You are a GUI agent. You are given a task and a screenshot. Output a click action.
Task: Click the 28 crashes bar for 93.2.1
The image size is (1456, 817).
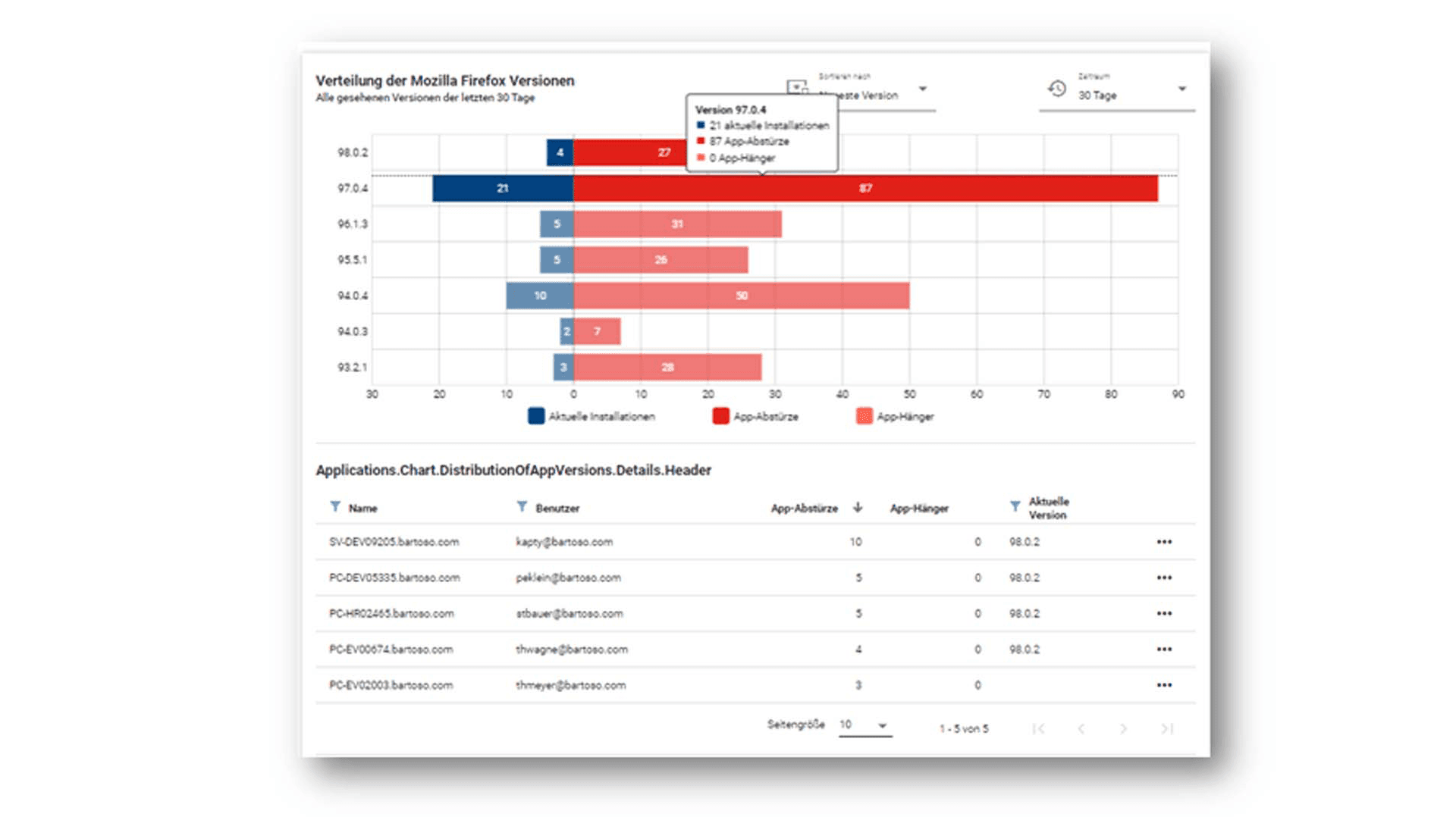(x=667, y=368)
